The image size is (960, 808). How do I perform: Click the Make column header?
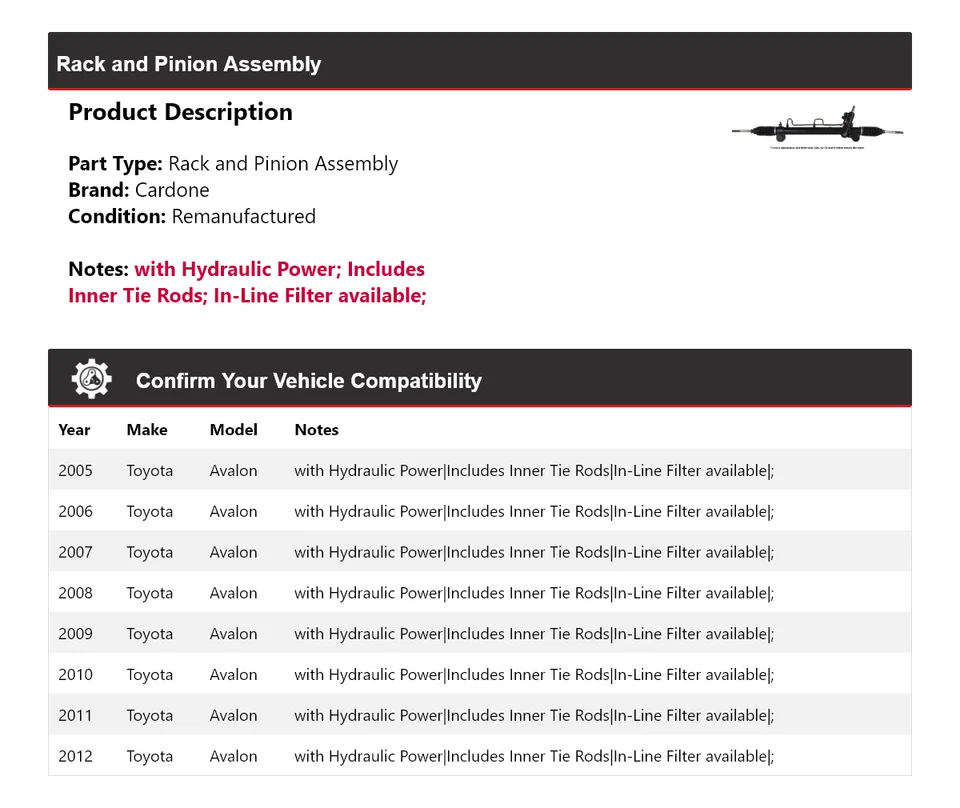click(x=147, y=430)
